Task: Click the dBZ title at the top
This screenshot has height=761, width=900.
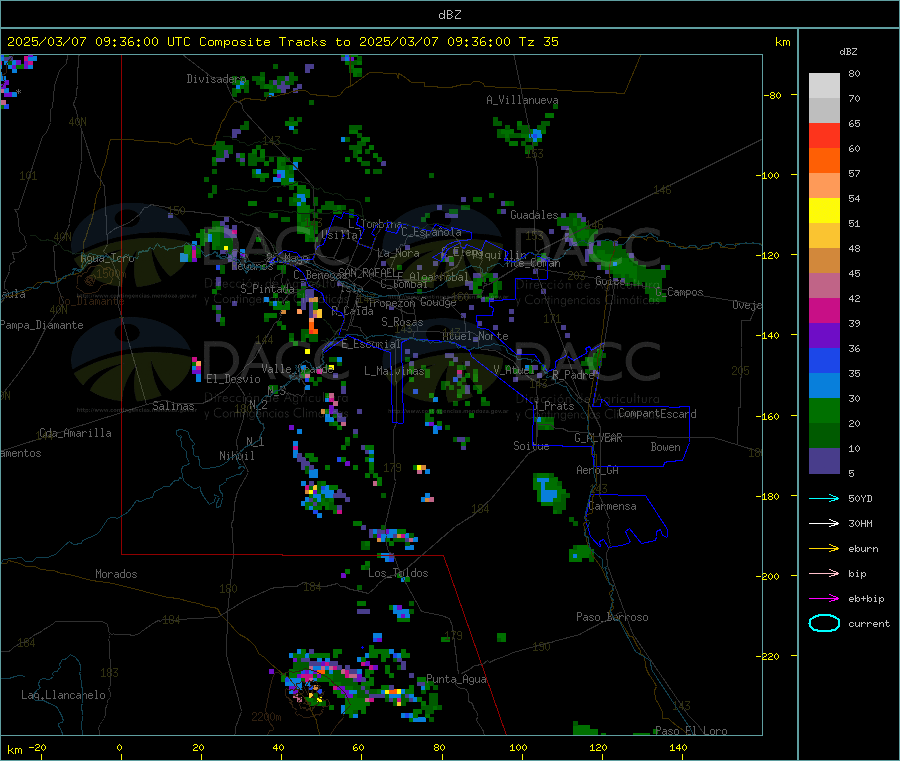Action: pyautogui.click(x=449, y=15)
